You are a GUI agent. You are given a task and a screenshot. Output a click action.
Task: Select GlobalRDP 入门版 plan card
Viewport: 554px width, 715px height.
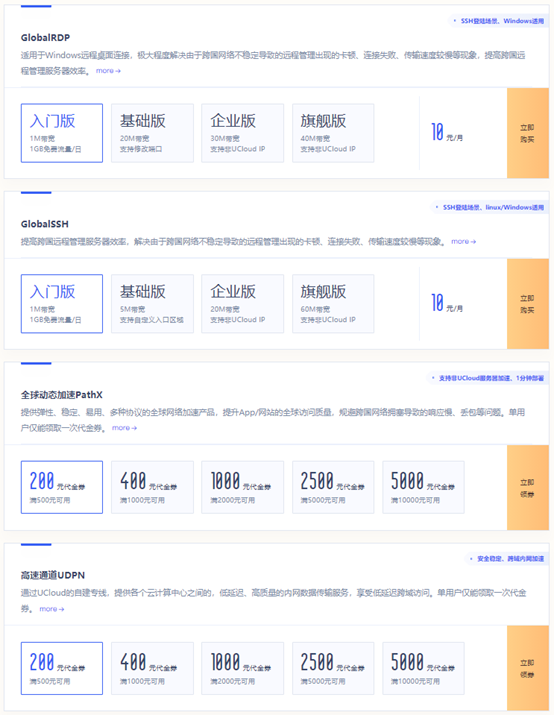[62, 133]
